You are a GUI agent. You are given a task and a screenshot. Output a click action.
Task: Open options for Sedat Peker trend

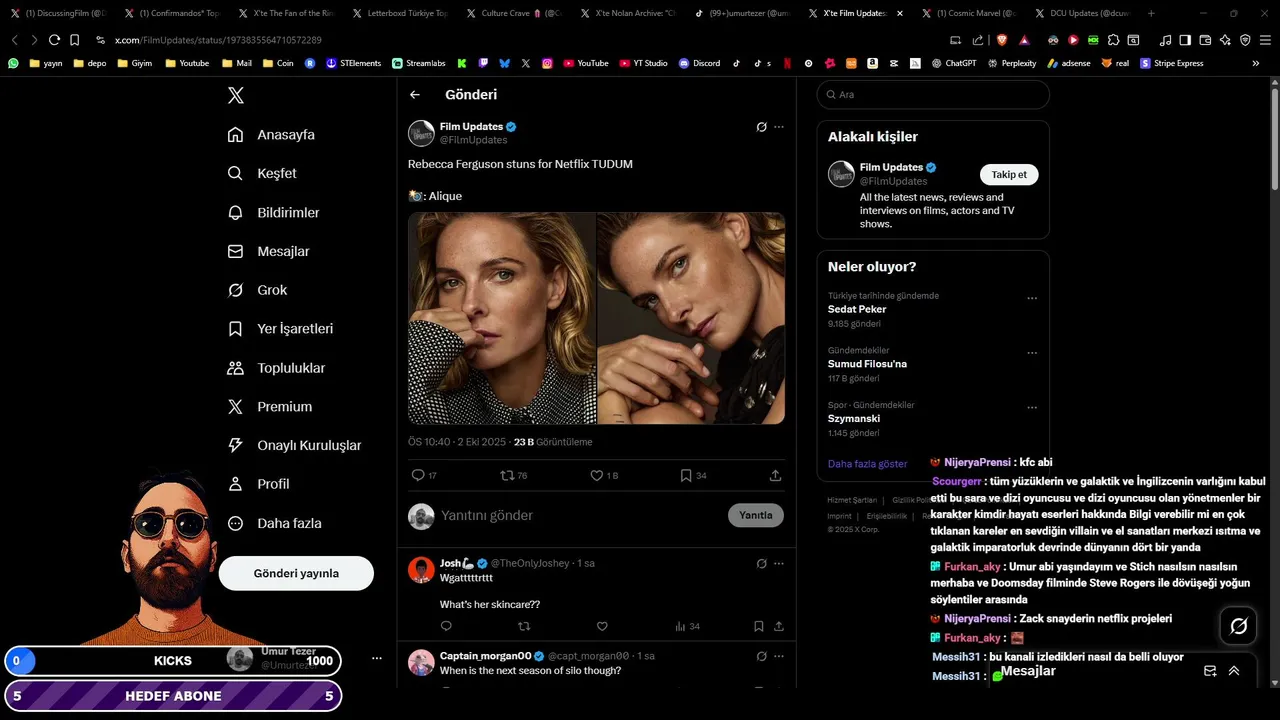(1032, 298)
